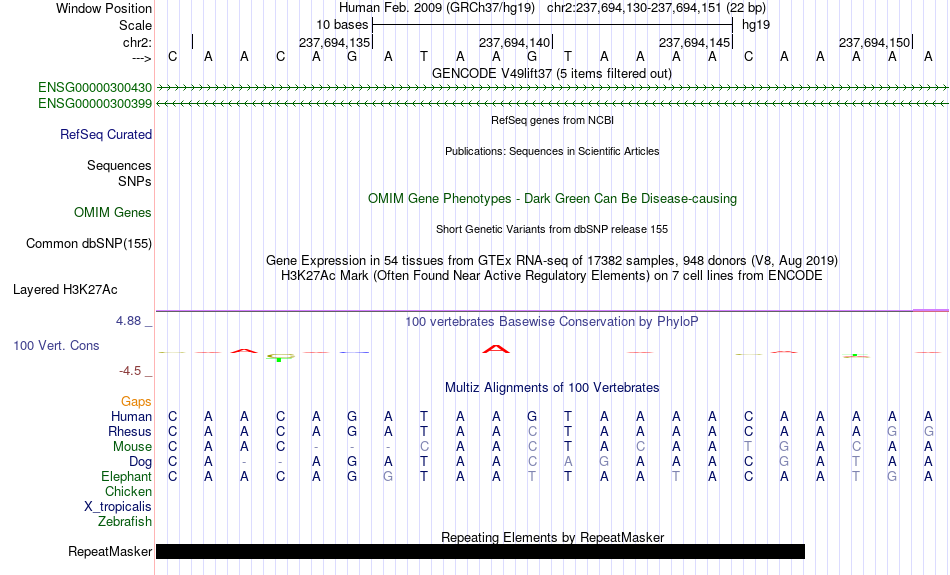Select the Mouse species row label

pos(132,447)
